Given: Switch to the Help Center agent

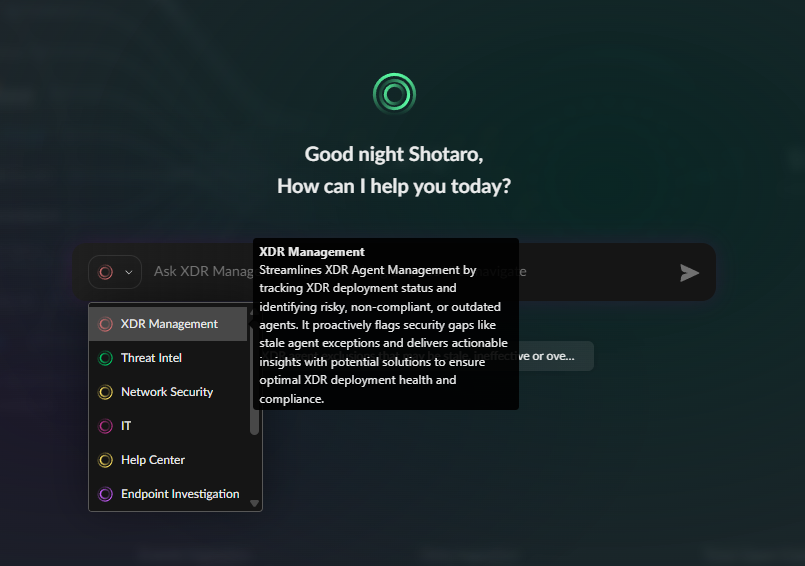Looking at the screenshot, I should click(x=153, y=460).
